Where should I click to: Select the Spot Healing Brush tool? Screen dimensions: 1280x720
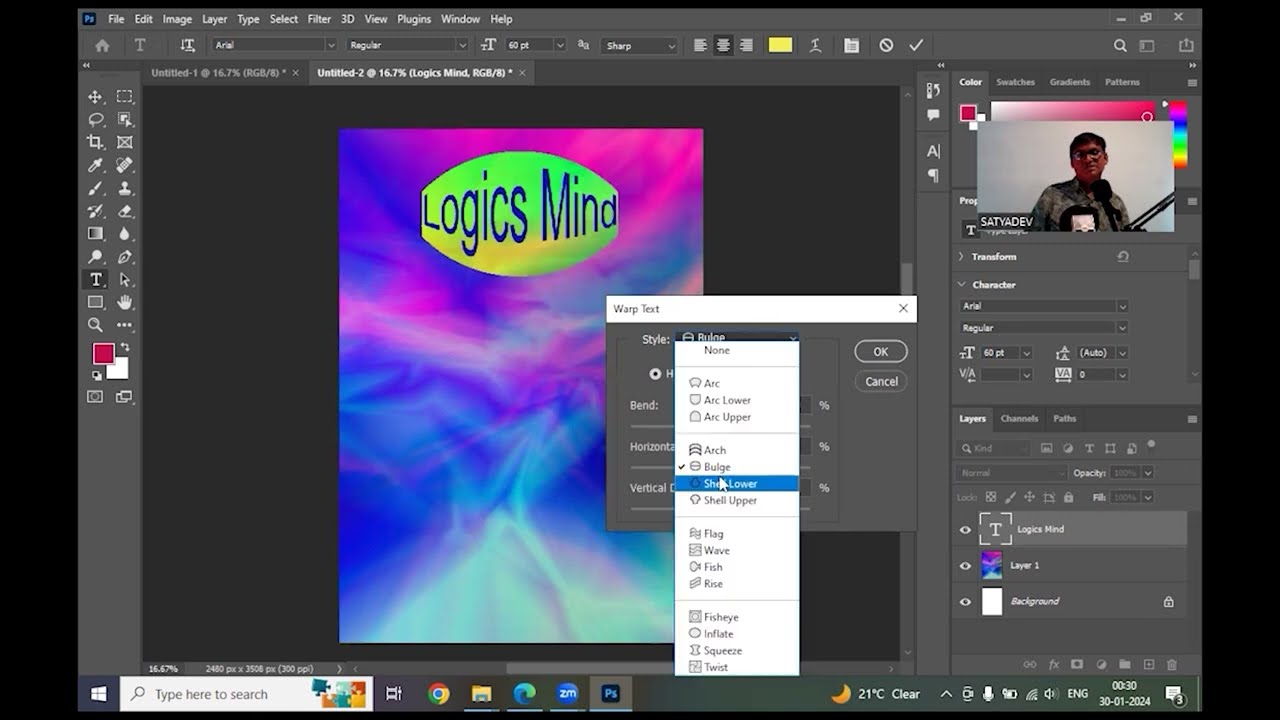125,166
